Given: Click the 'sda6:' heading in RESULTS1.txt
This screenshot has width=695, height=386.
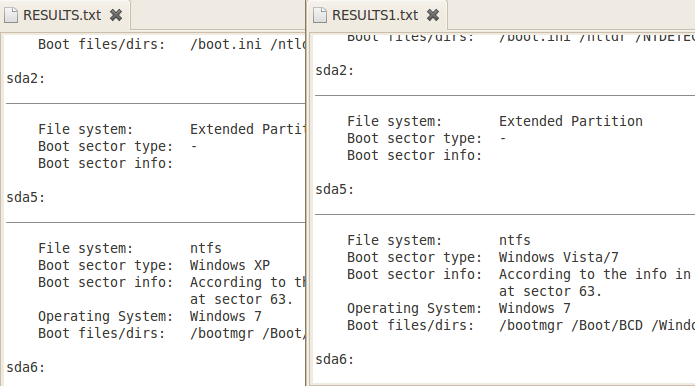Looking at the screenshot, I should pos(335,359).
